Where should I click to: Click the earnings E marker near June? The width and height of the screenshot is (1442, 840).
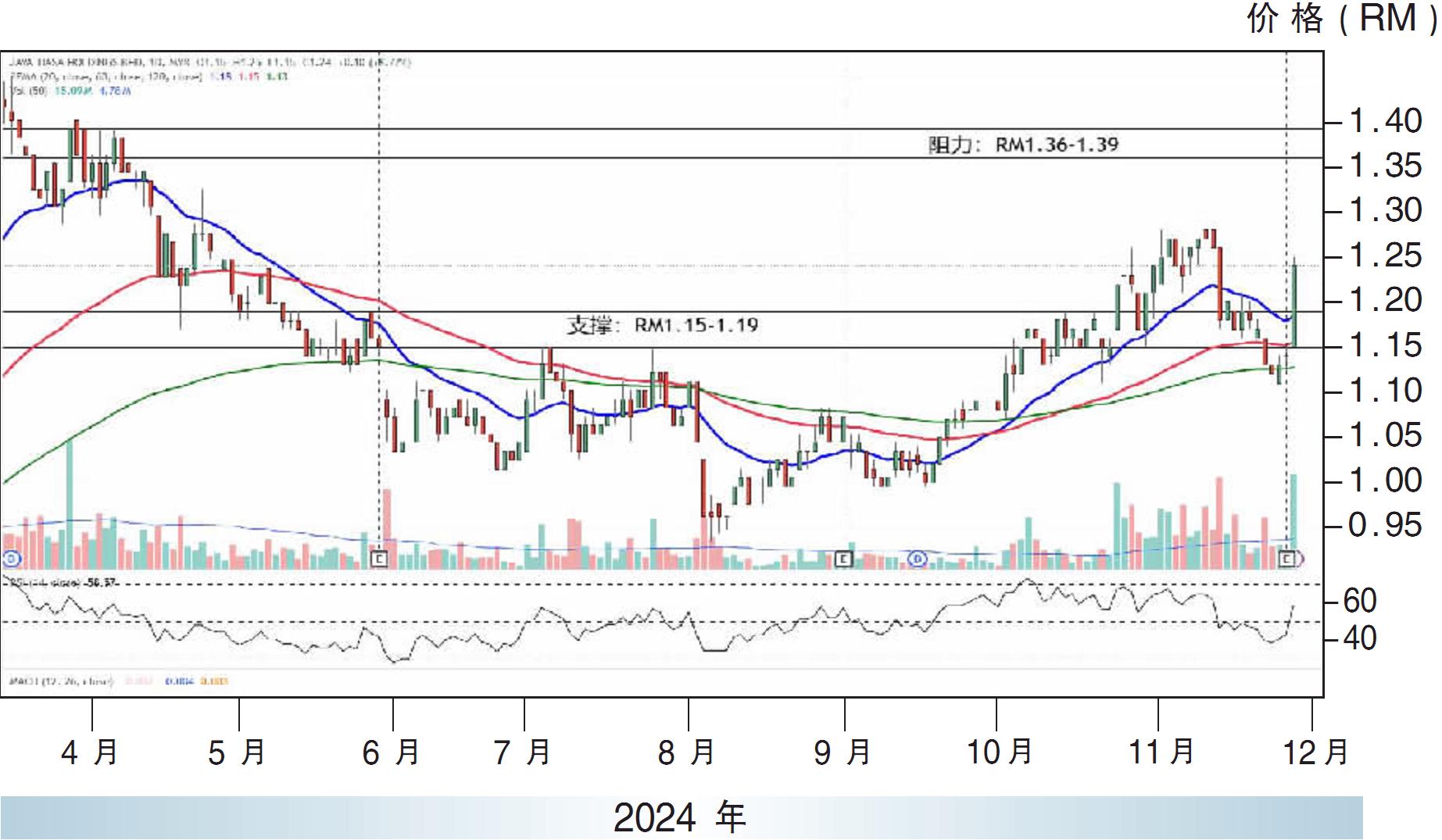click(x=379, y=559)
